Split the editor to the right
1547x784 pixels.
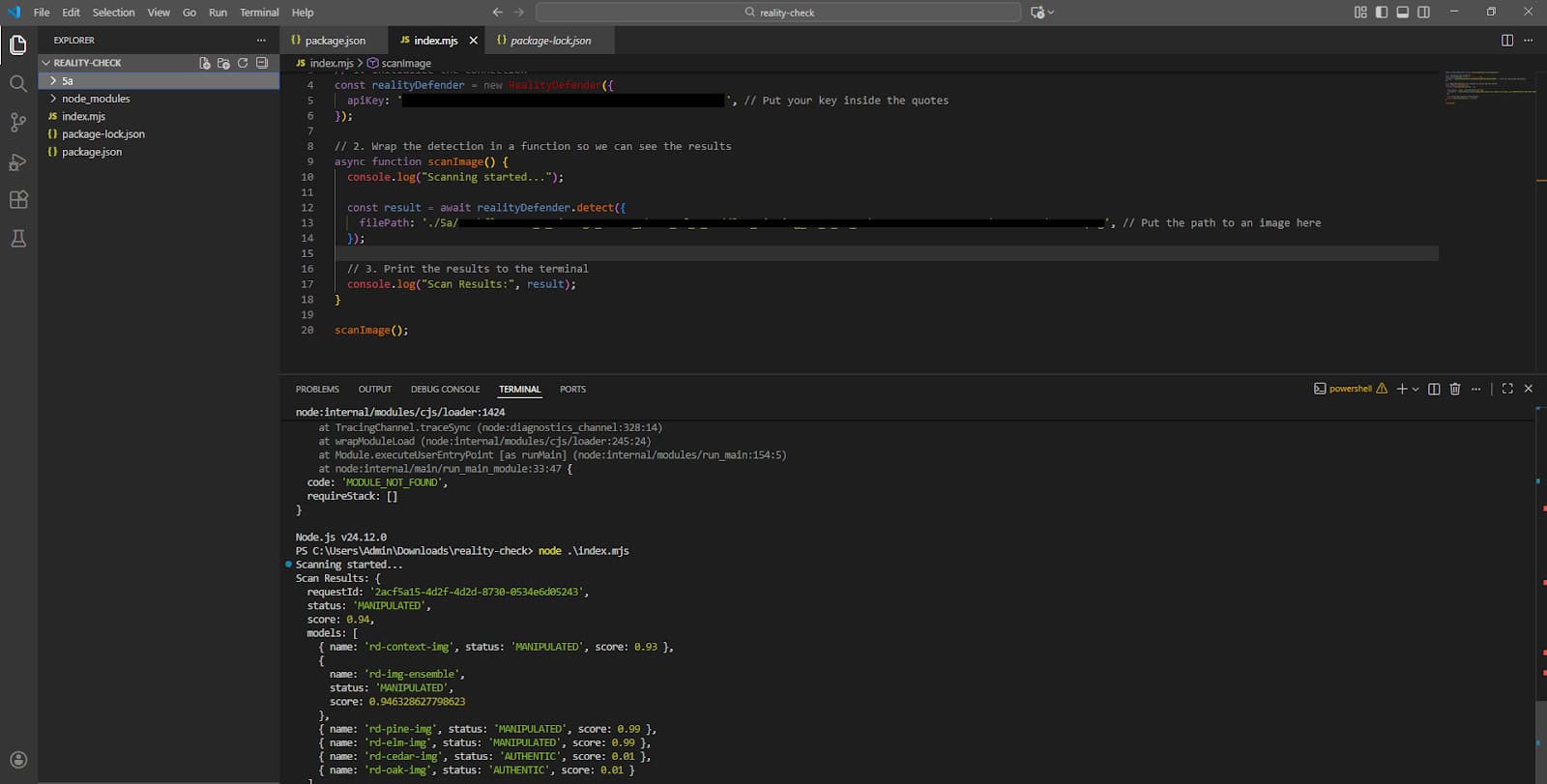tap(1507, 41)
